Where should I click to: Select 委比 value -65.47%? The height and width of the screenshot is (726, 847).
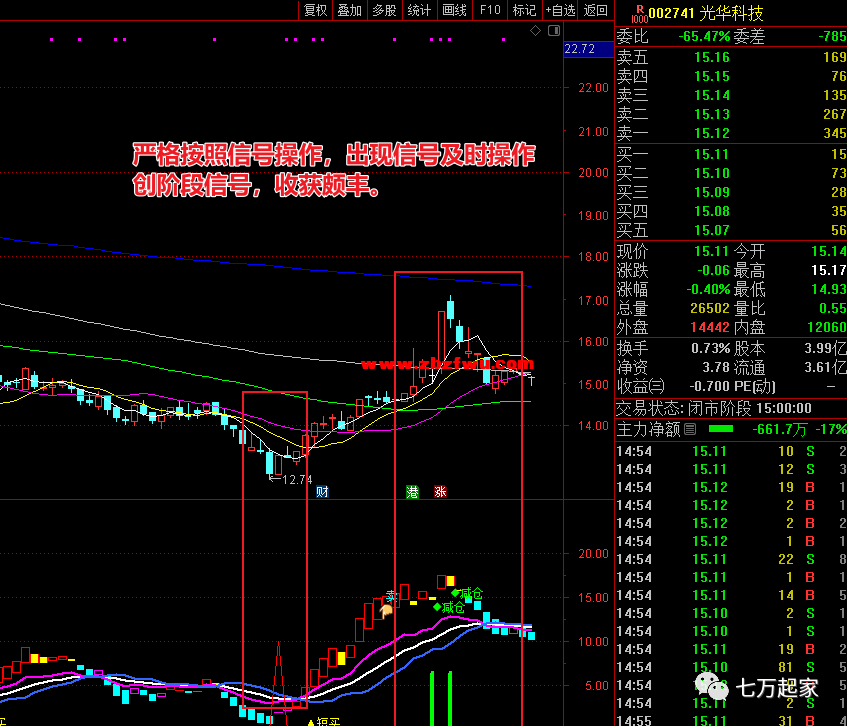coord(704,37)
